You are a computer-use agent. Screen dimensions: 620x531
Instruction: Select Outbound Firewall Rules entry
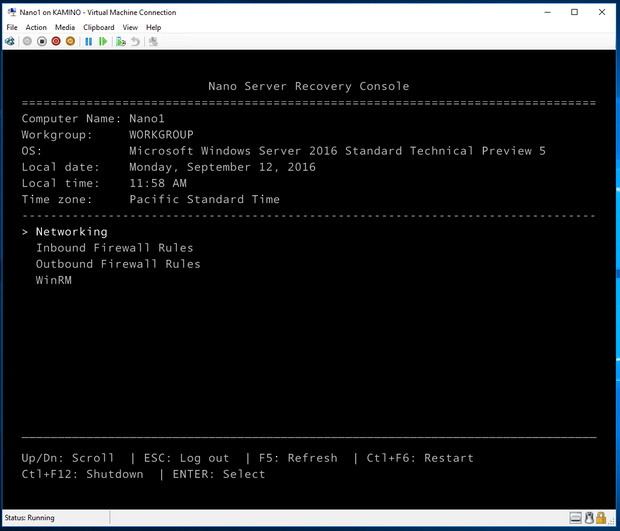coord(118,264)
